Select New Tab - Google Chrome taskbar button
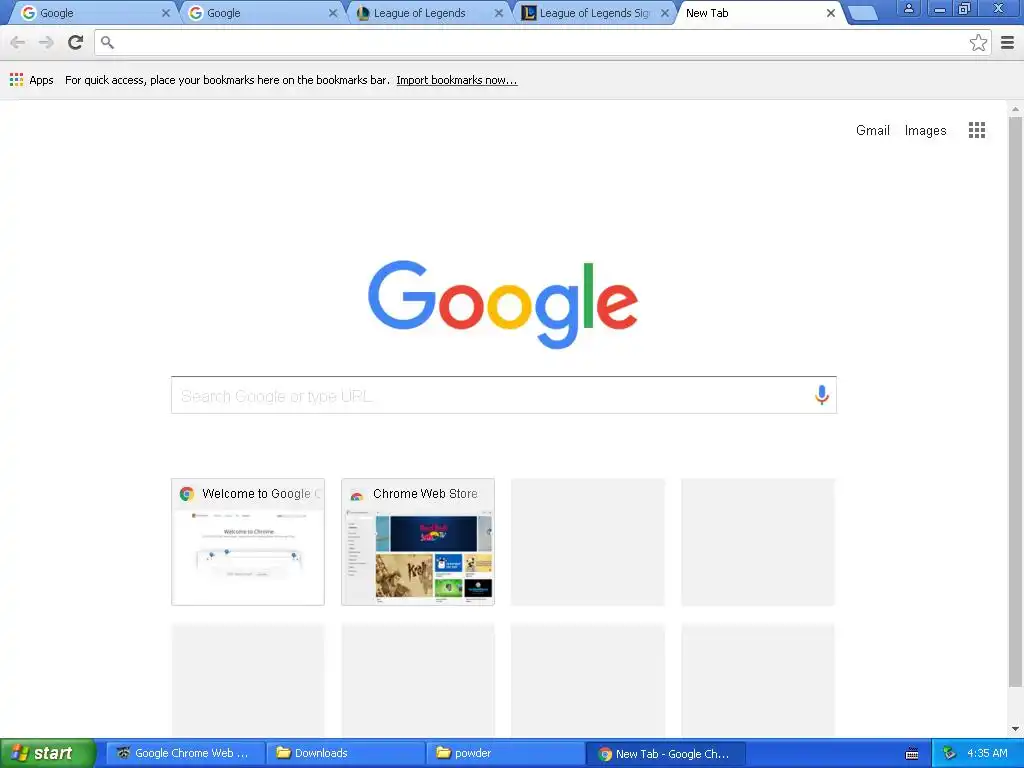Viewport: 1024px width, 768px height. pos(665,754)
